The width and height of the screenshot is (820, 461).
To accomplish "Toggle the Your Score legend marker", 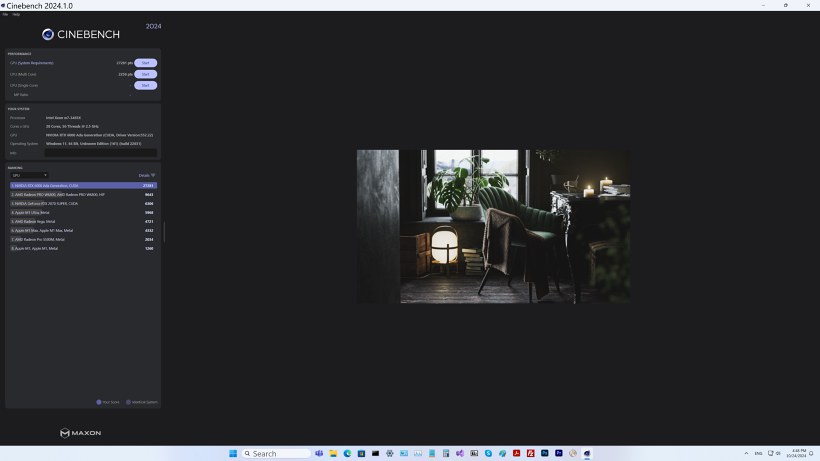I will 99,402.
